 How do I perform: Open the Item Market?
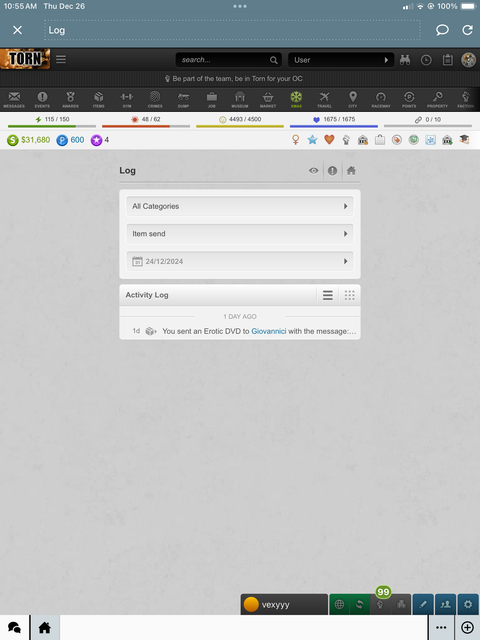pos(268,99)
